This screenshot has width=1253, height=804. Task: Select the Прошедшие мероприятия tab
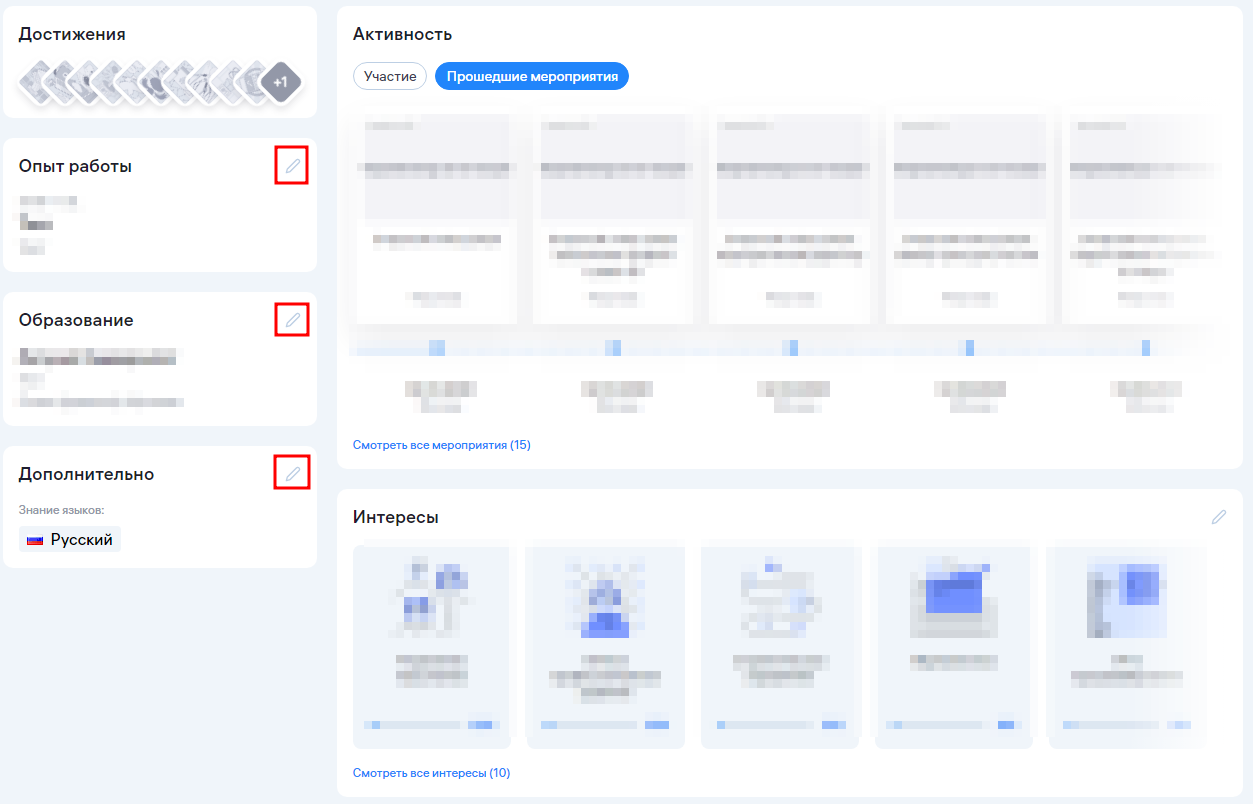(531, 76)
